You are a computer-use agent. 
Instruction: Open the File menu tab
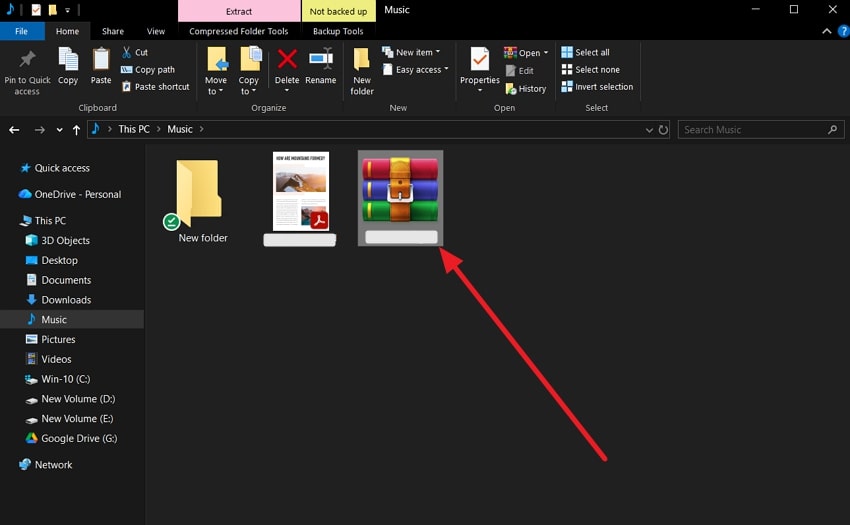coord(22,31)
